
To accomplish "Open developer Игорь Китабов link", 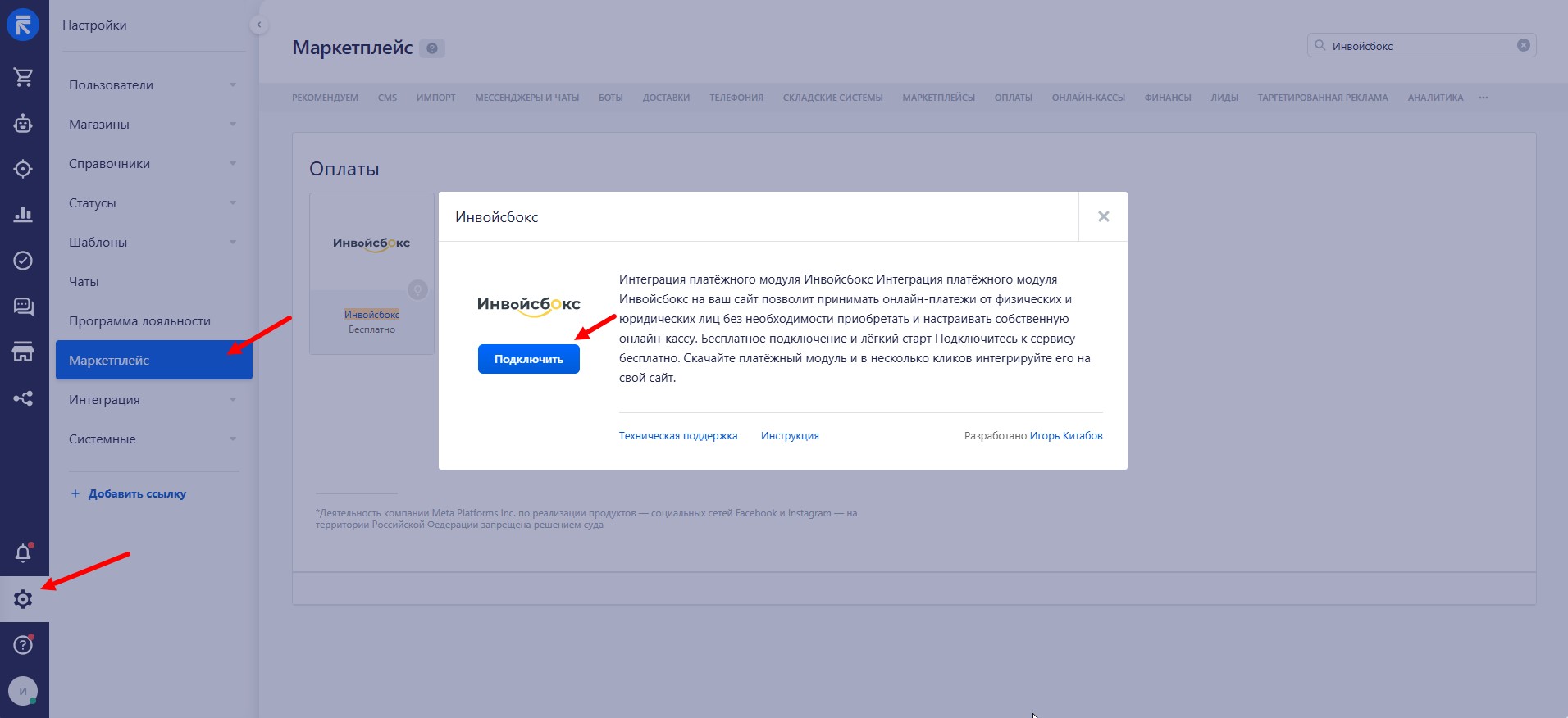I will [x=1066, y=436].
